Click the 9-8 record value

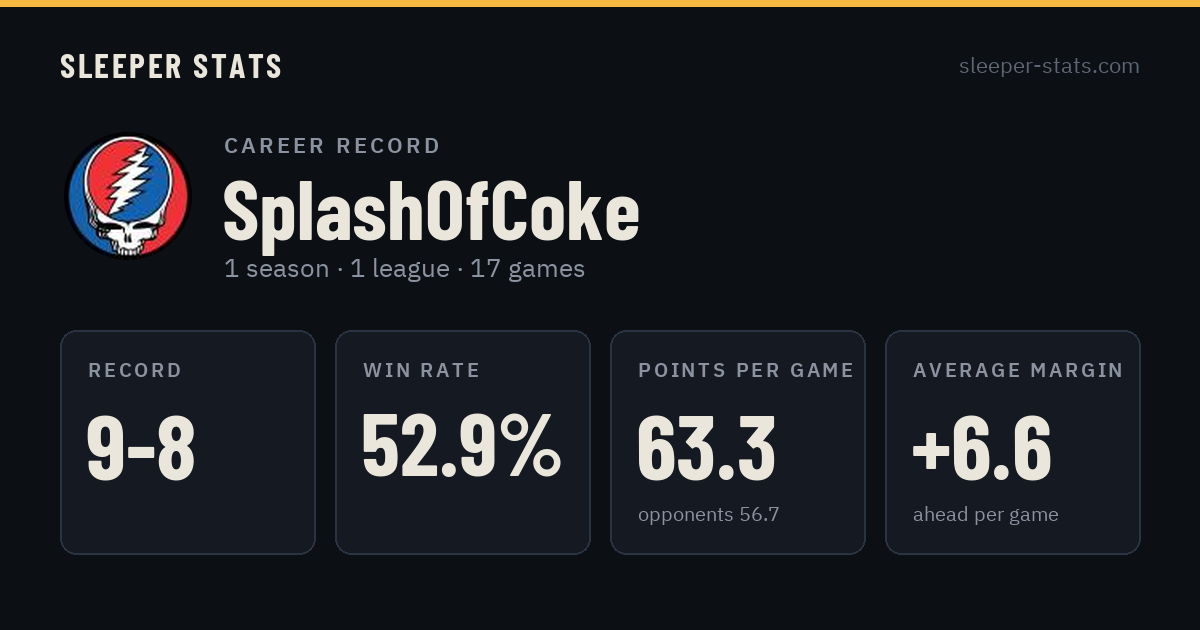[x=141, y=448]
